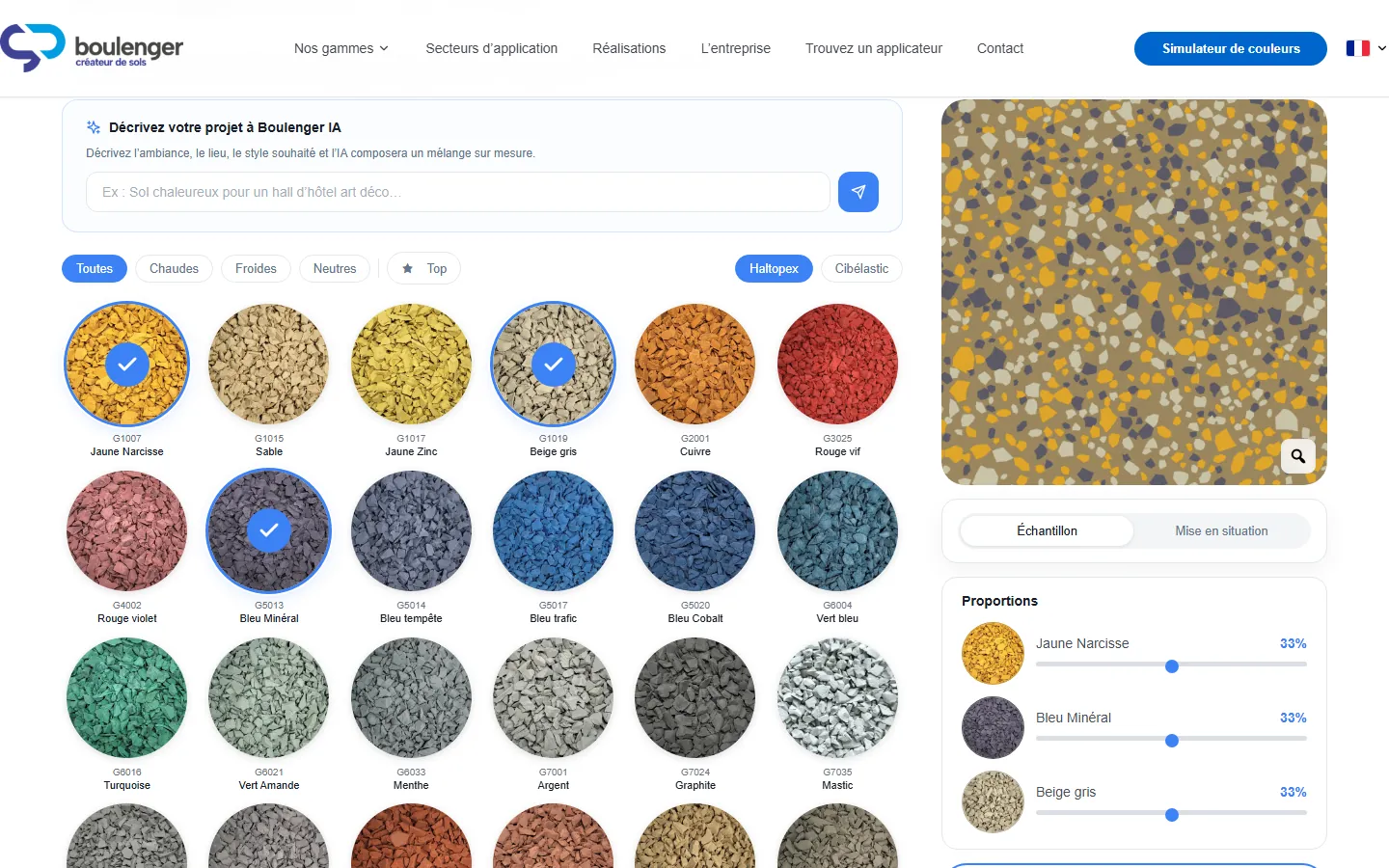Click the French flag language icon
The image size is (1389, 868).
point(1358,48)
